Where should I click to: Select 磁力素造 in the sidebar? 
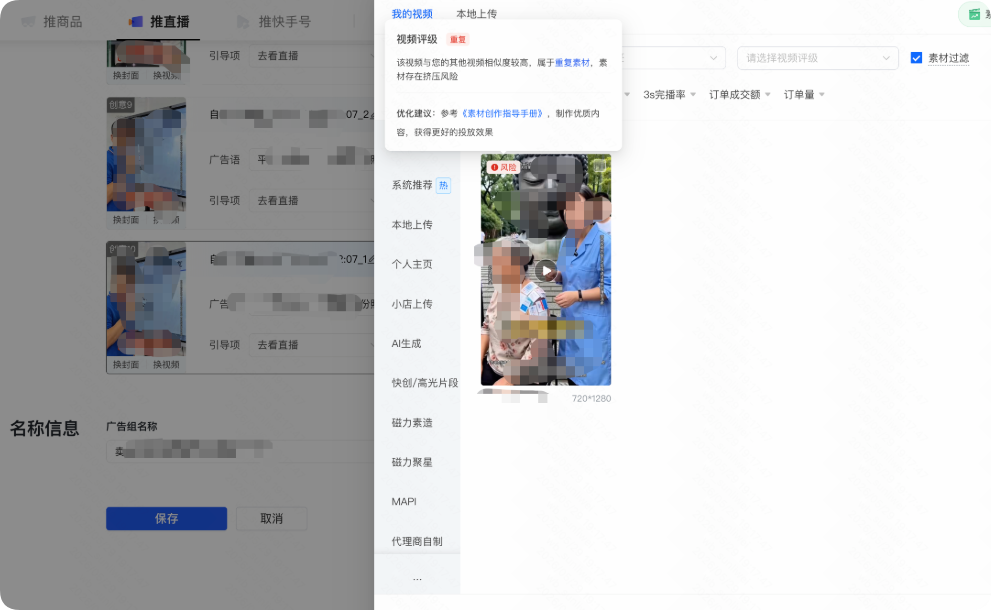(x=412, y=423)
